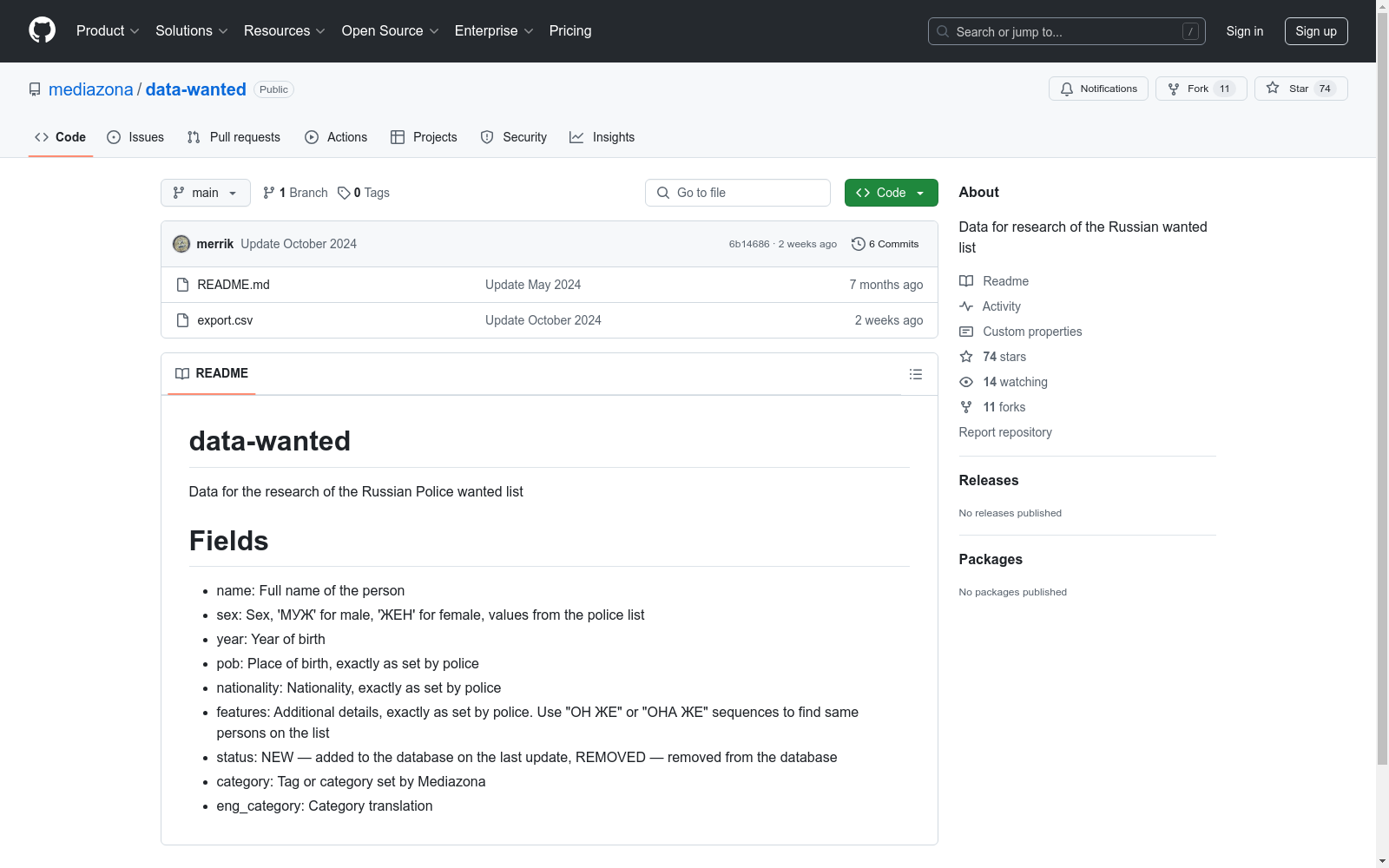Open the Update May 2024 commit message
This screenshot has width=1389, height=868.
coord(533,285)
